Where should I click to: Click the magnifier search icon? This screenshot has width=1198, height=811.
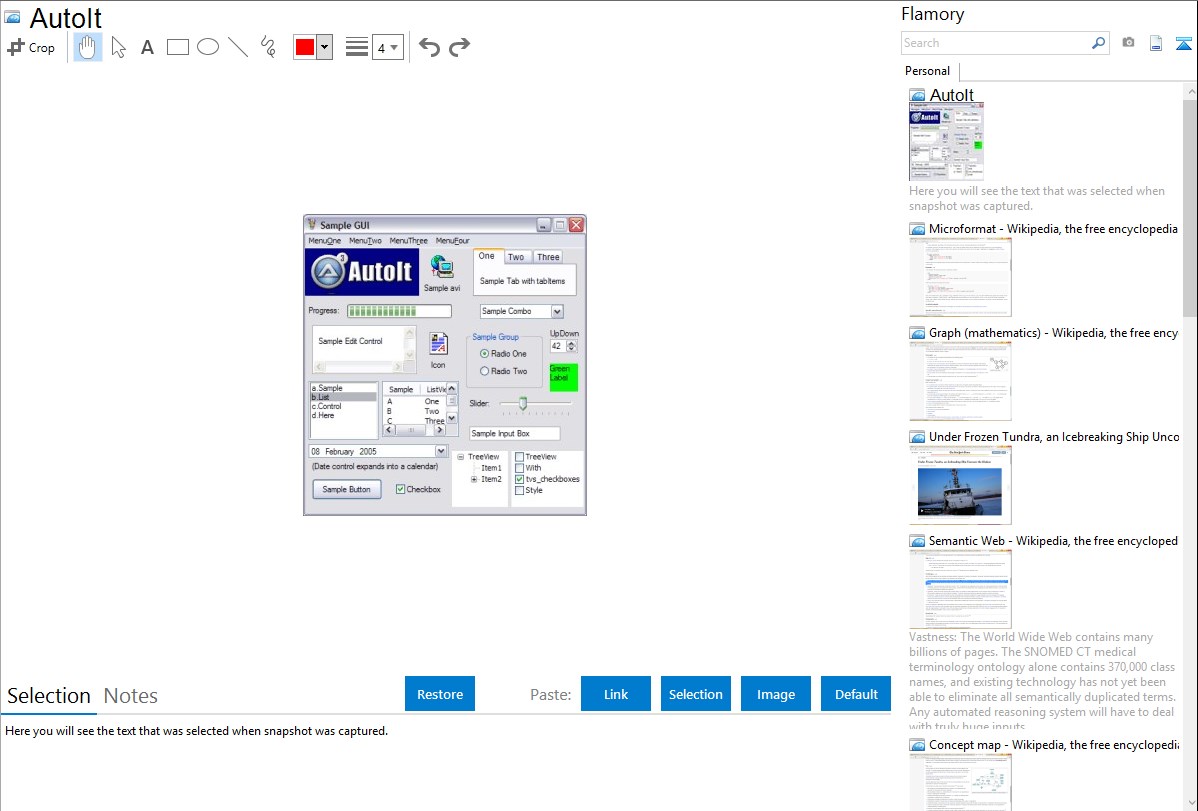(1099, 43)
